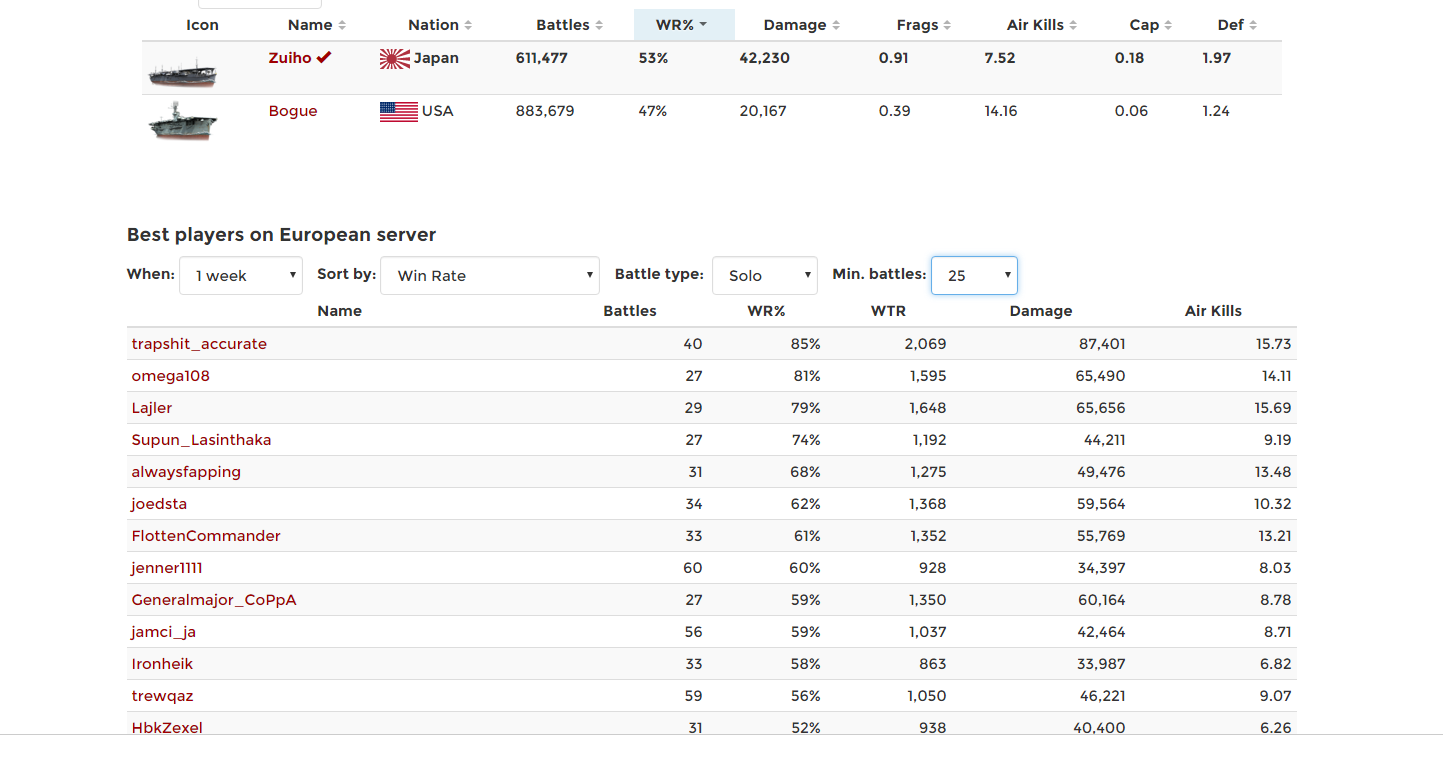Viewport: 1443px width, 761px height.
Task: Click the Best players on European server heading
Action: (281, 235)
